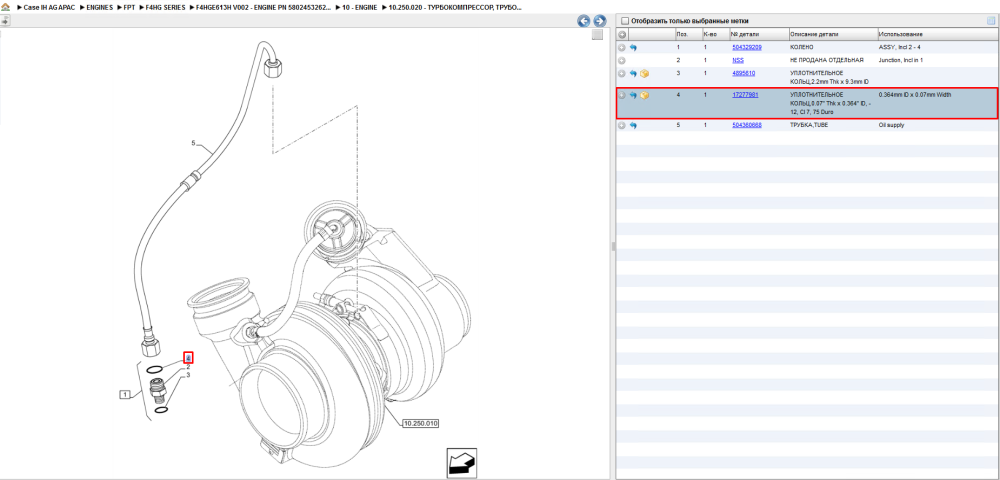Click yellow box icon in 4895610 row
Image resolution: width=1000 pixels, height=480 pixels.
point(645,74)
